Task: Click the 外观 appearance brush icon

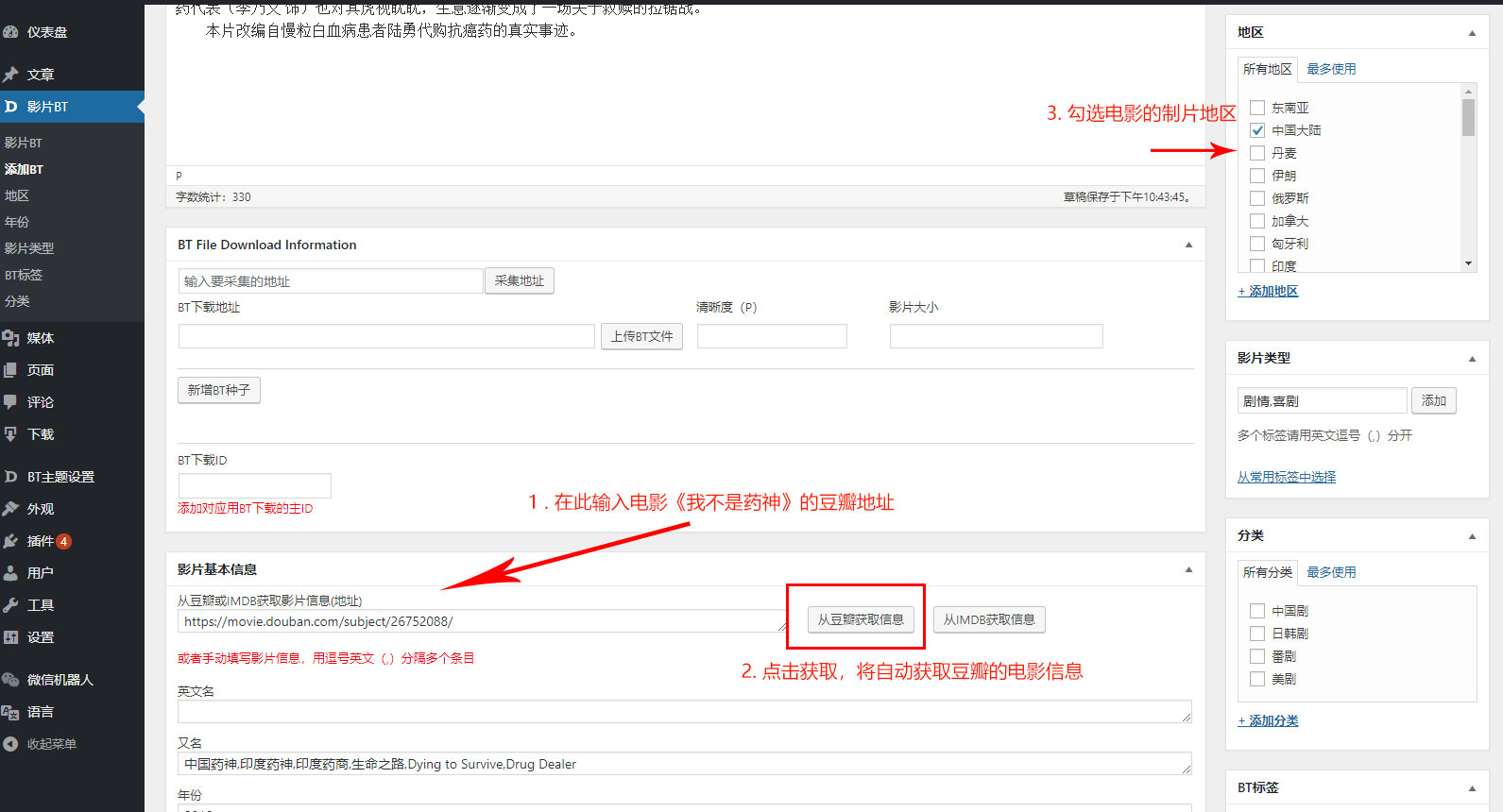Action: (10, 509)
